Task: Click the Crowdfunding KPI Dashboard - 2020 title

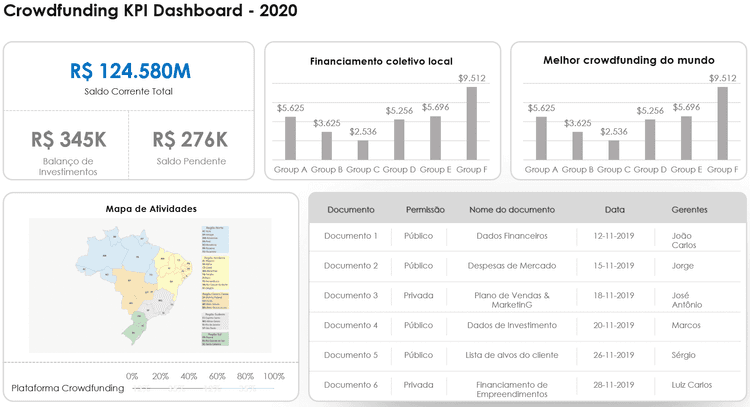Action: pyautogui.click(x=150, y=11)
